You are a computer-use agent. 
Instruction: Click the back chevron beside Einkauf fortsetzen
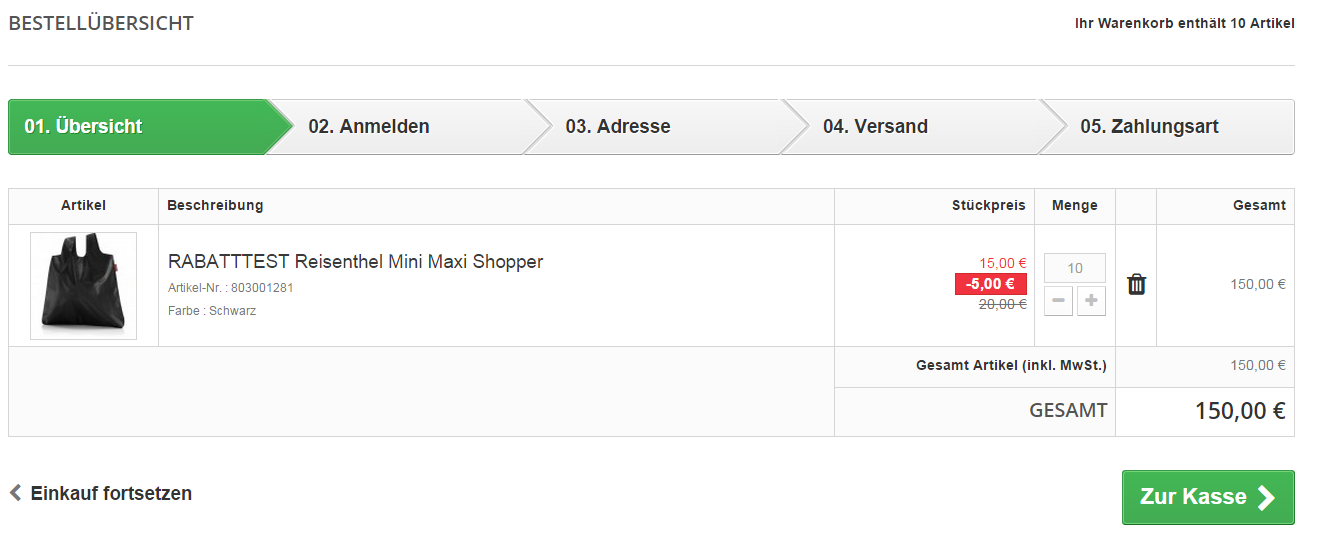tap(15, 493)
